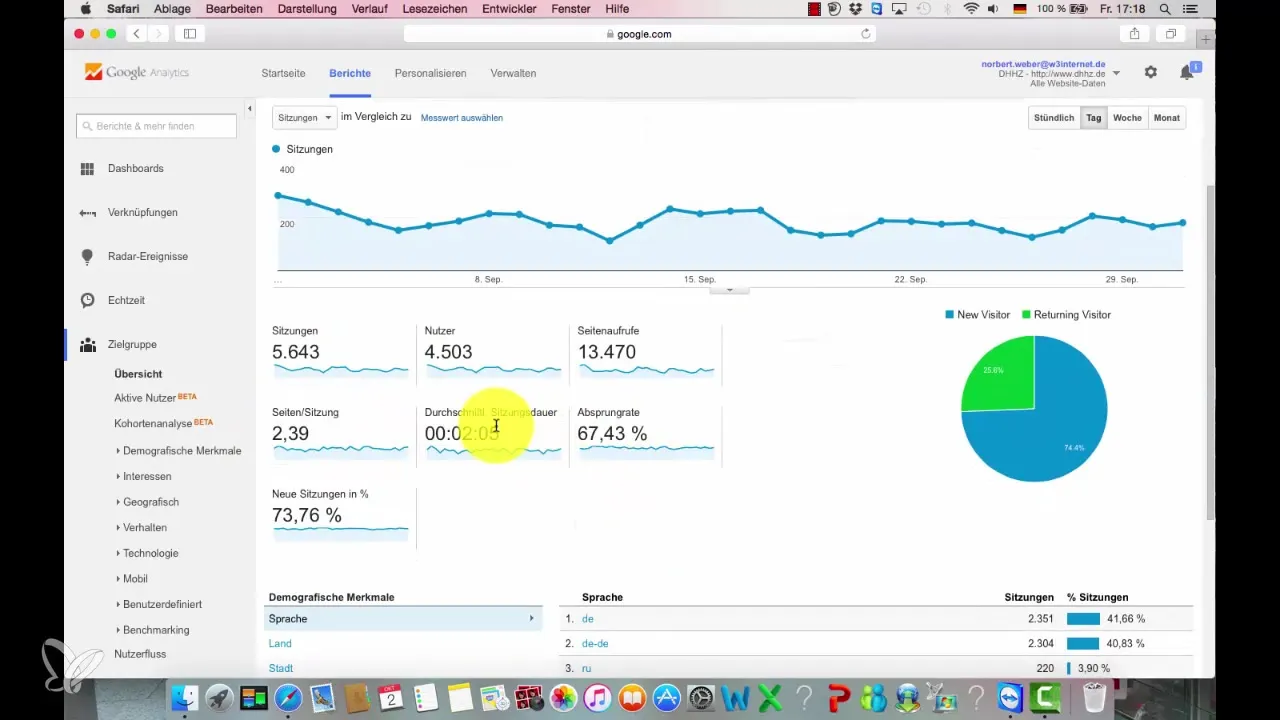
Task: Click the Google Analytics logo
Action: (137, 73)
